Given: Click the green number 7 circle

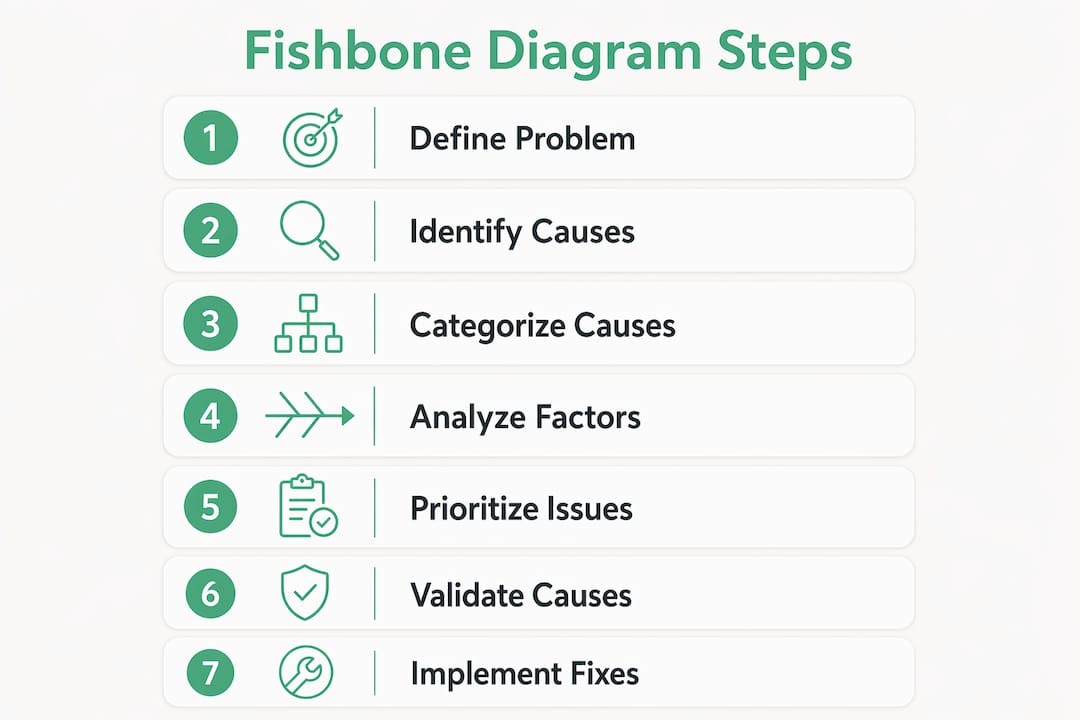Looking at the screenshot, I should pos(211,672).
